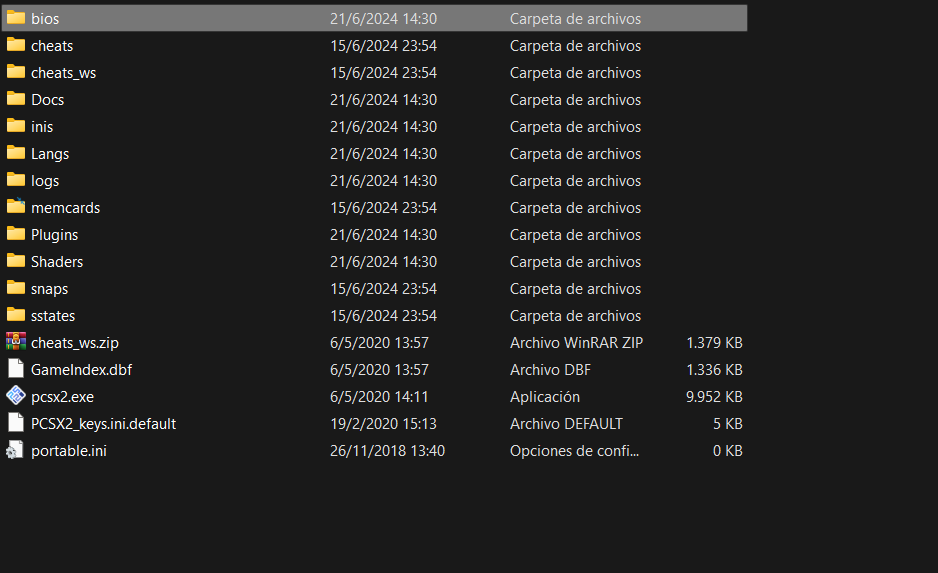Click the pcsx2.exe application icon

pyautogui.click(x=15, y=396)
